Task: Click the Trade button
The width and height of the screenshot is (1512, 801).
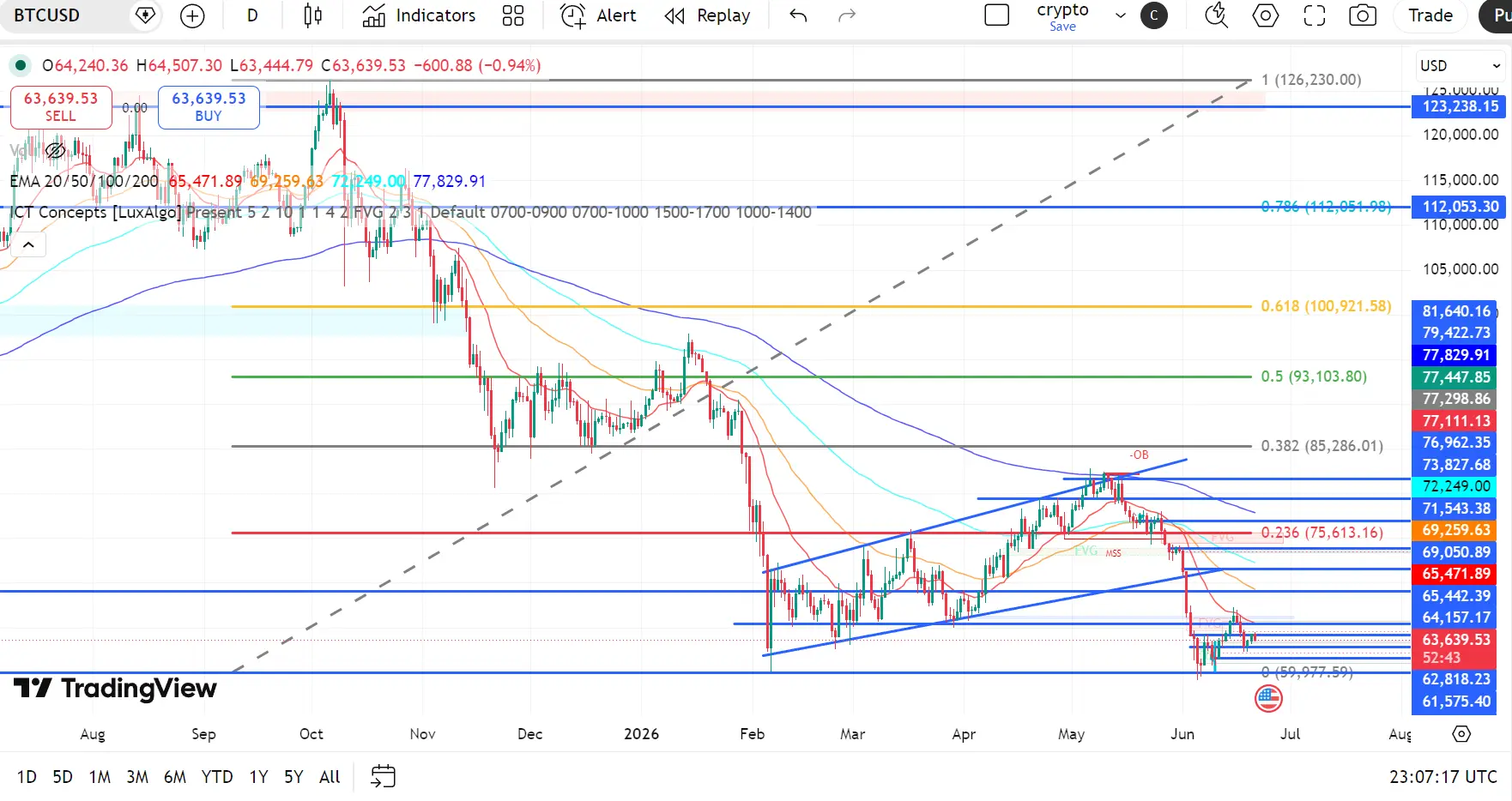Action: click(1430, 15)
